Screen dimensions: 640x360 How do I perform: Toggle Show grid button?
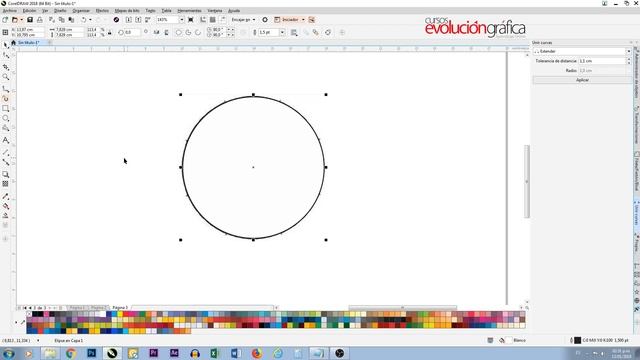[x=213, y=20]
